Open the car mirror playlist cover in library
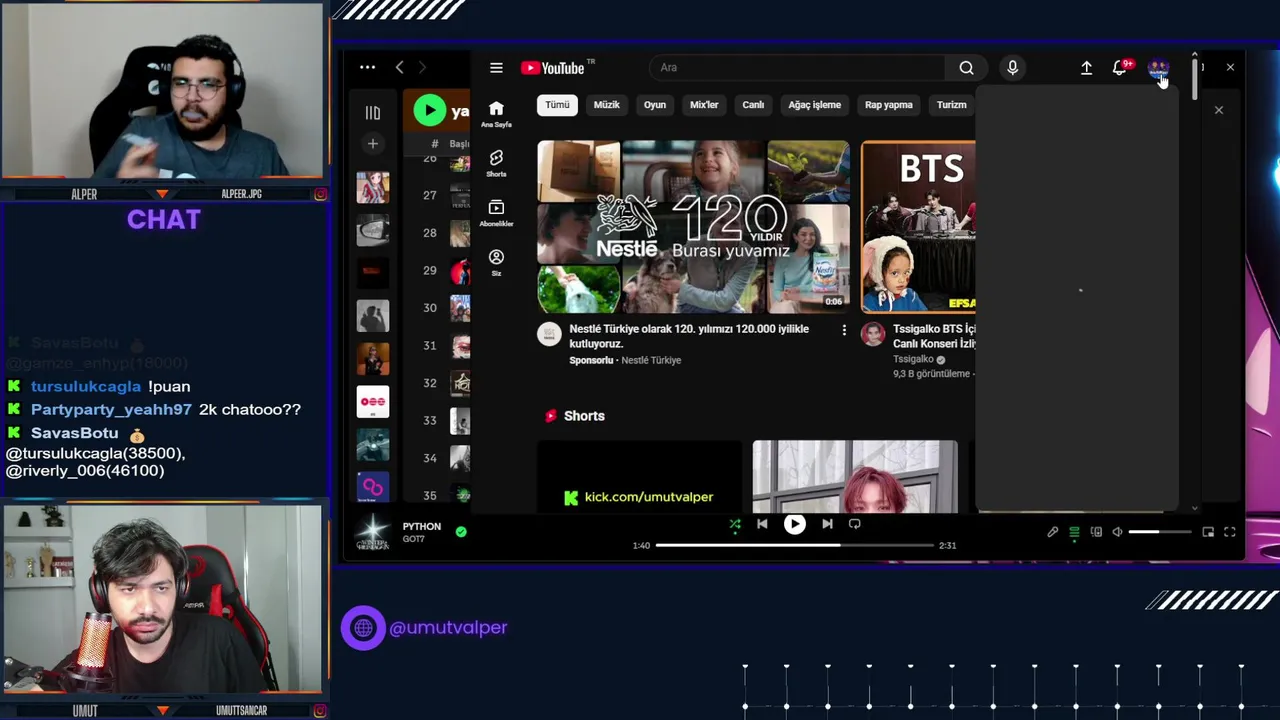Image resolution: width=1280 pixels, height=720 pixels. 373,230
